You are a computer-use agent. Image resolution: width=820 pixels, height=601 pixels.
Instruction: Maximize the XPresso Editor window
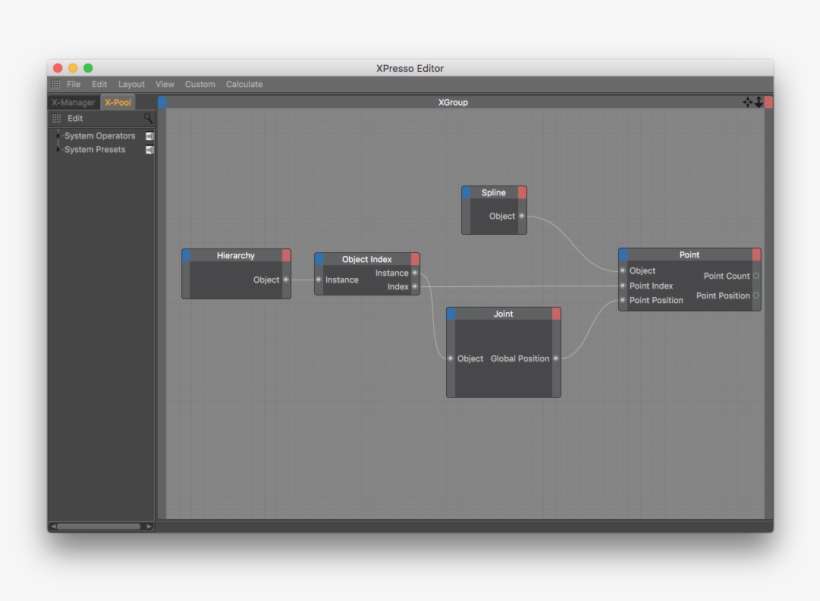pos(88,68)
